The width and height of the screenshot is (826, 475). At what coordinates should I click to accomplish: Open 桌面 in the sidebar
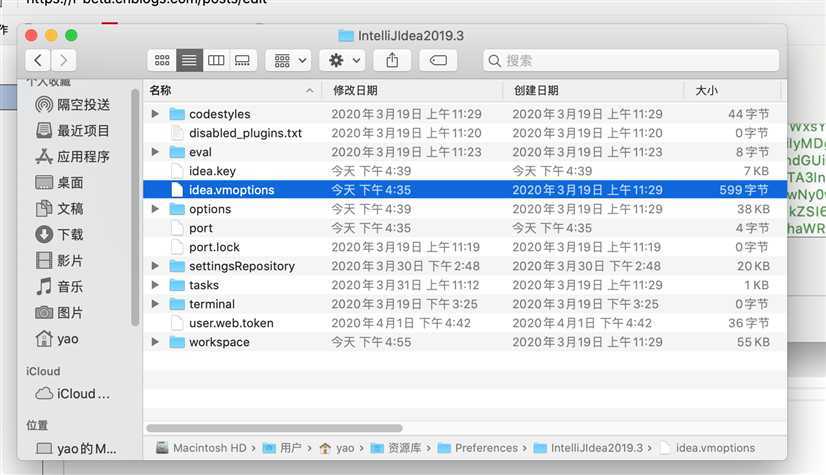coord(60,182)
